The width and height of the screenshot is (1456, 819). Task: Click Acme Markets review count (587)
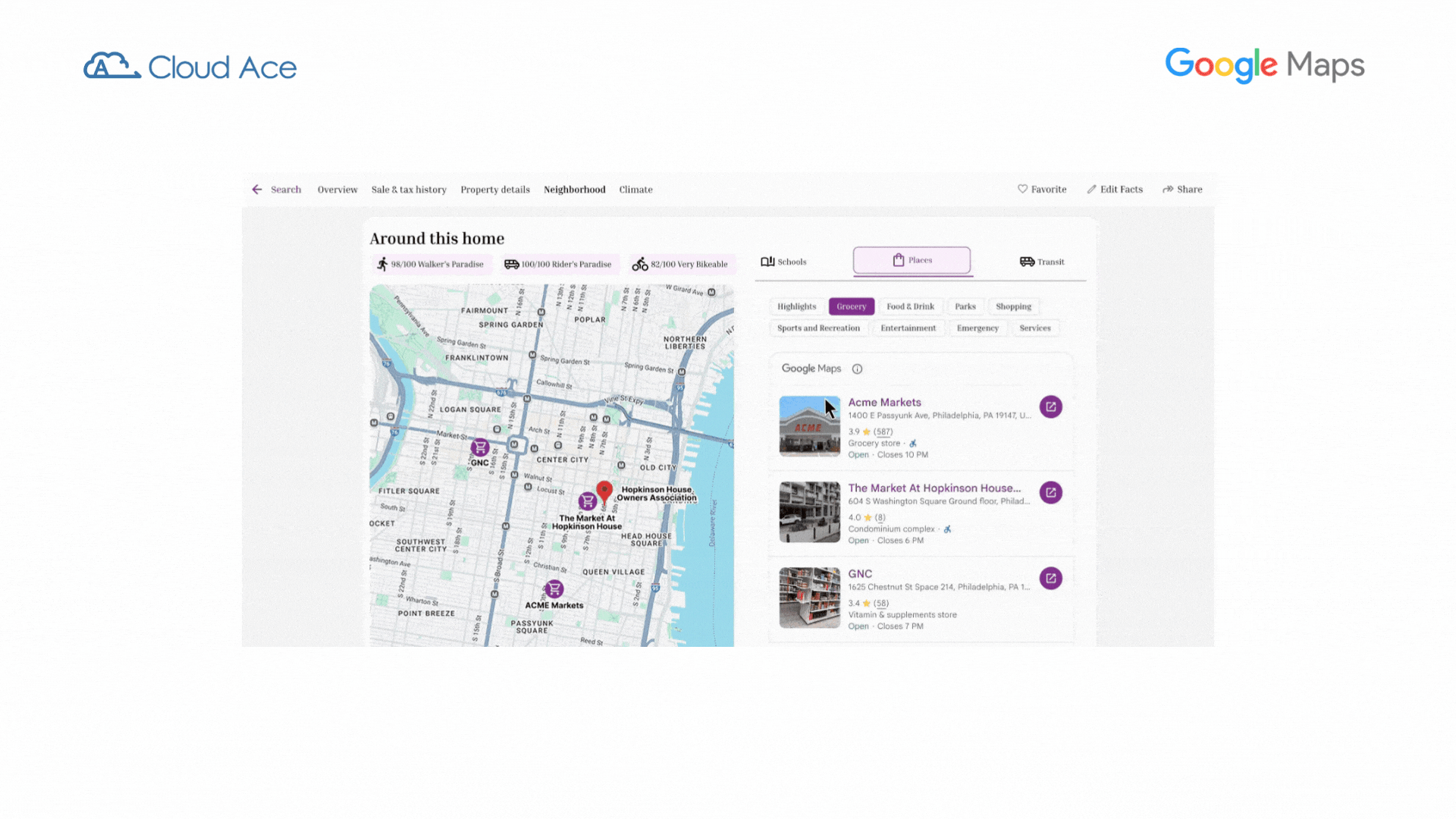point(883,432)
